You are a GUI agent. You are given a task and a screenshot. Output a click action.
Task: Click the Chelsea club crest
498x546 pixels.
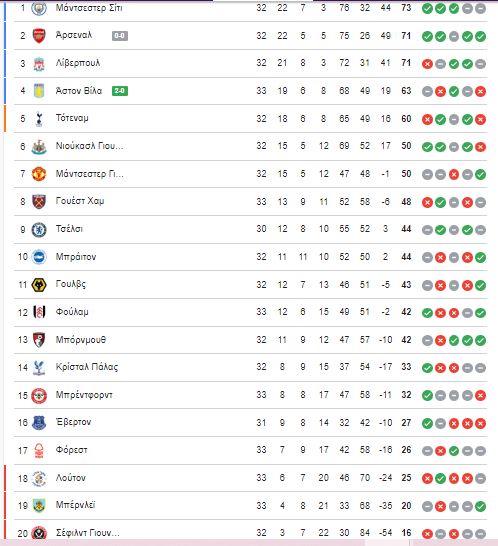pyautogui.click(x=39, y=229)
